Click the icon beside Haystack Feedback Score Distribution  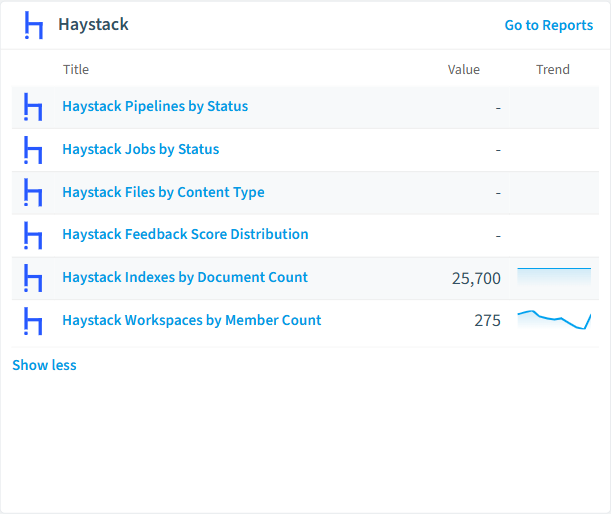pyautogui.click(x=33, y=235)
